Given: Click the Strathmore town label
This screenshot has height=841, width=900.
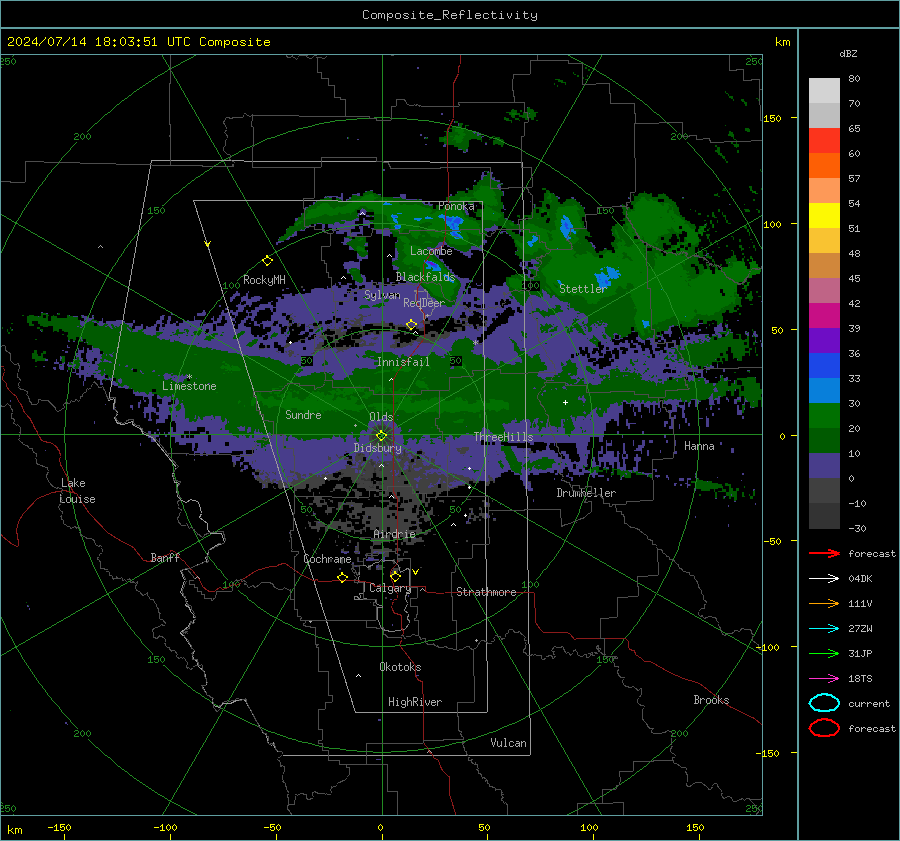Looking at the screenshot, I should tap(486, 592).
